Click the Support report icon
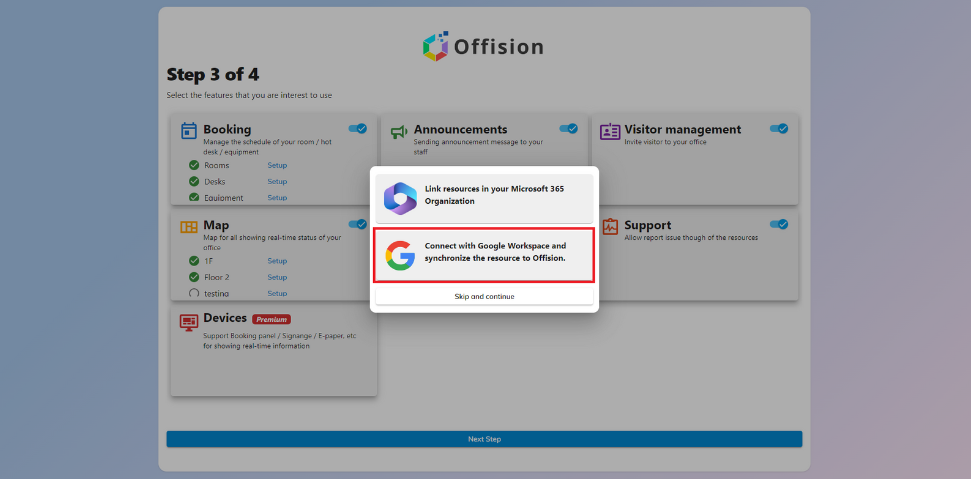 click(x=610, y=227)
